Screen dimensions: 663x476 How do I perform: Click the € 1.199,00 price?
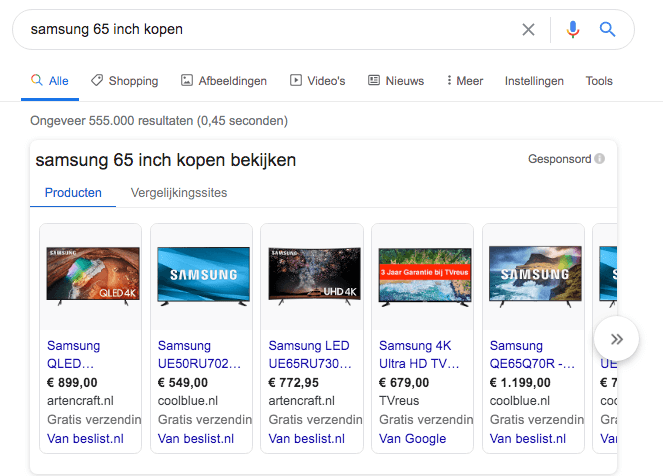click(x=520, y=383)
